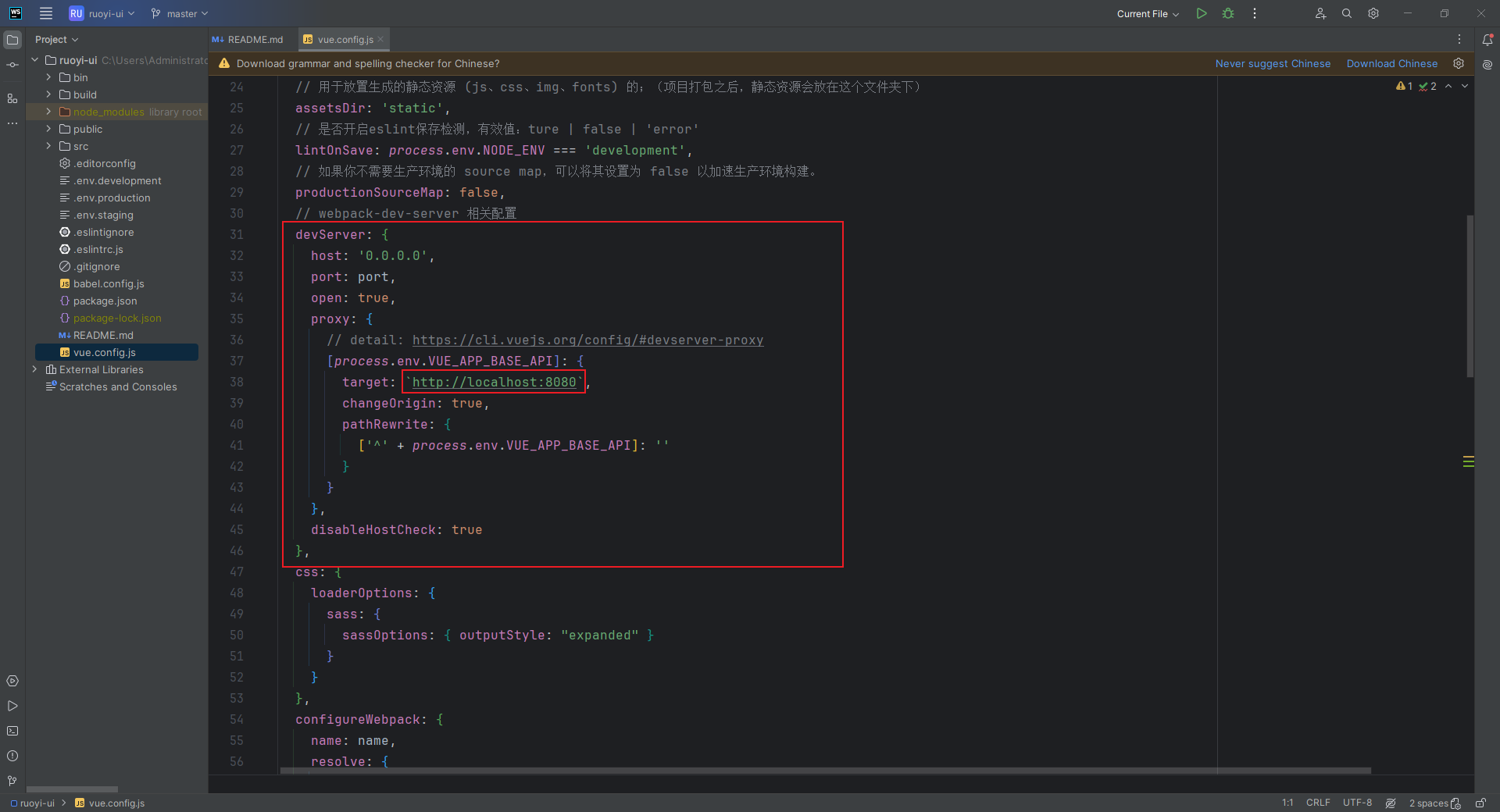Open editor tab options menu

coord(1459,39)
